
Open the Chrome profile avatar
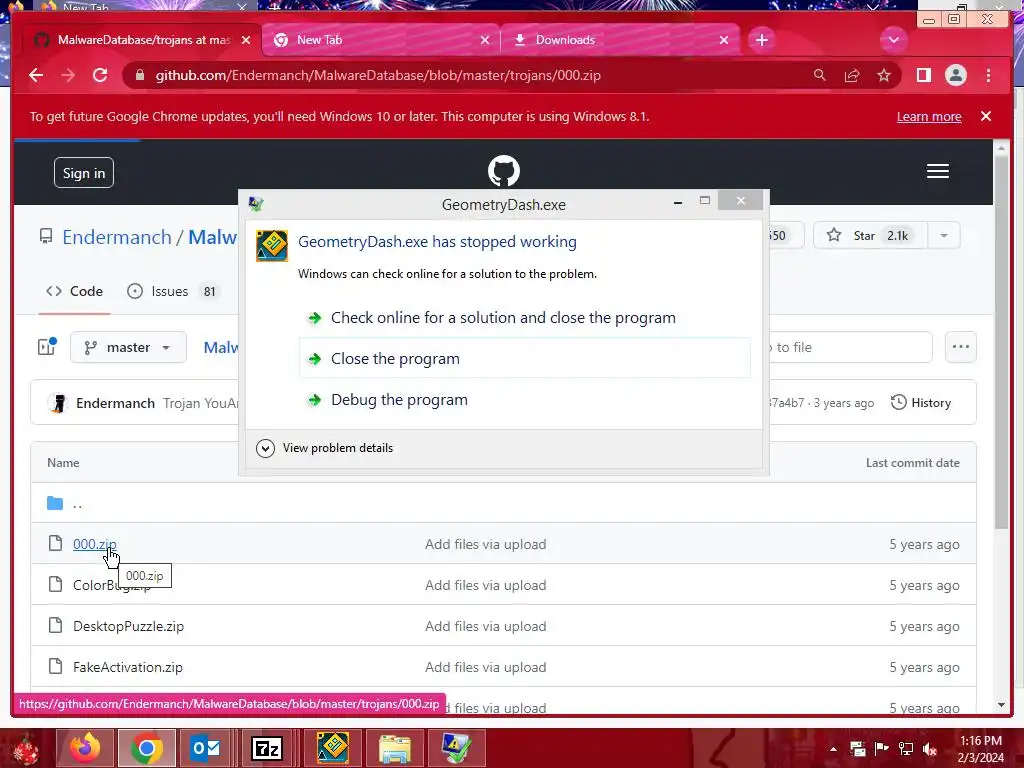point(955,75)
